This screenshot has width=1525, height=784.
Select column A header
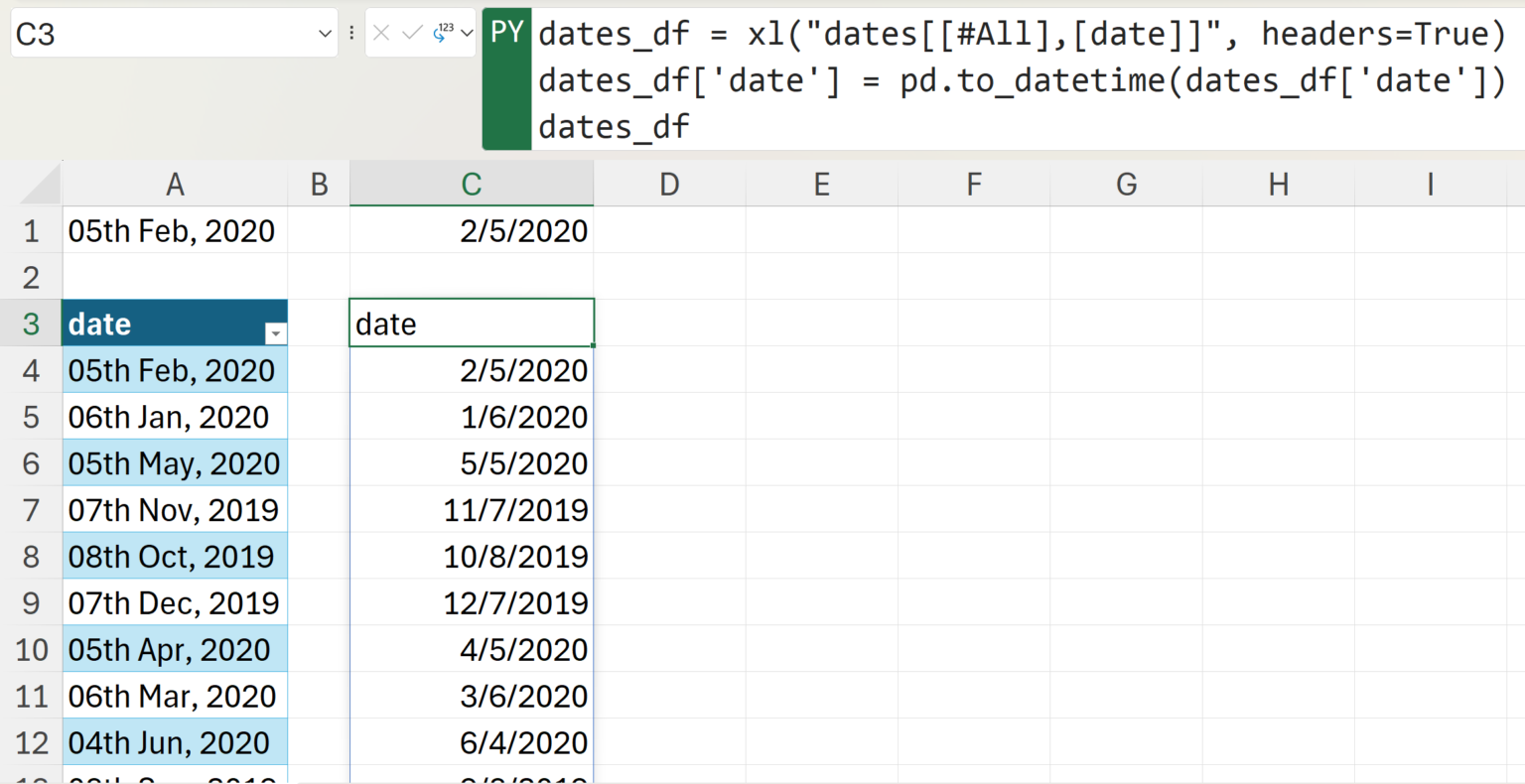click(175, 185)
